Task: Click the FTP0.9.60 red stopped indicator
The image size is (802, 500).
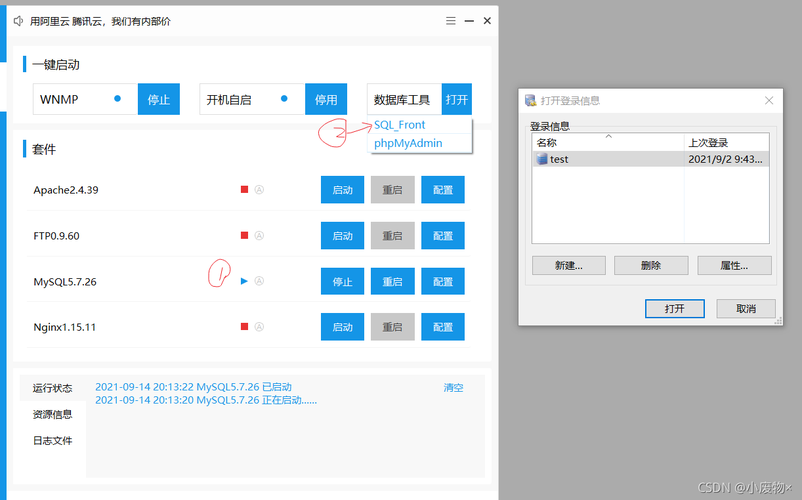Action: click(x=244, y=235)
